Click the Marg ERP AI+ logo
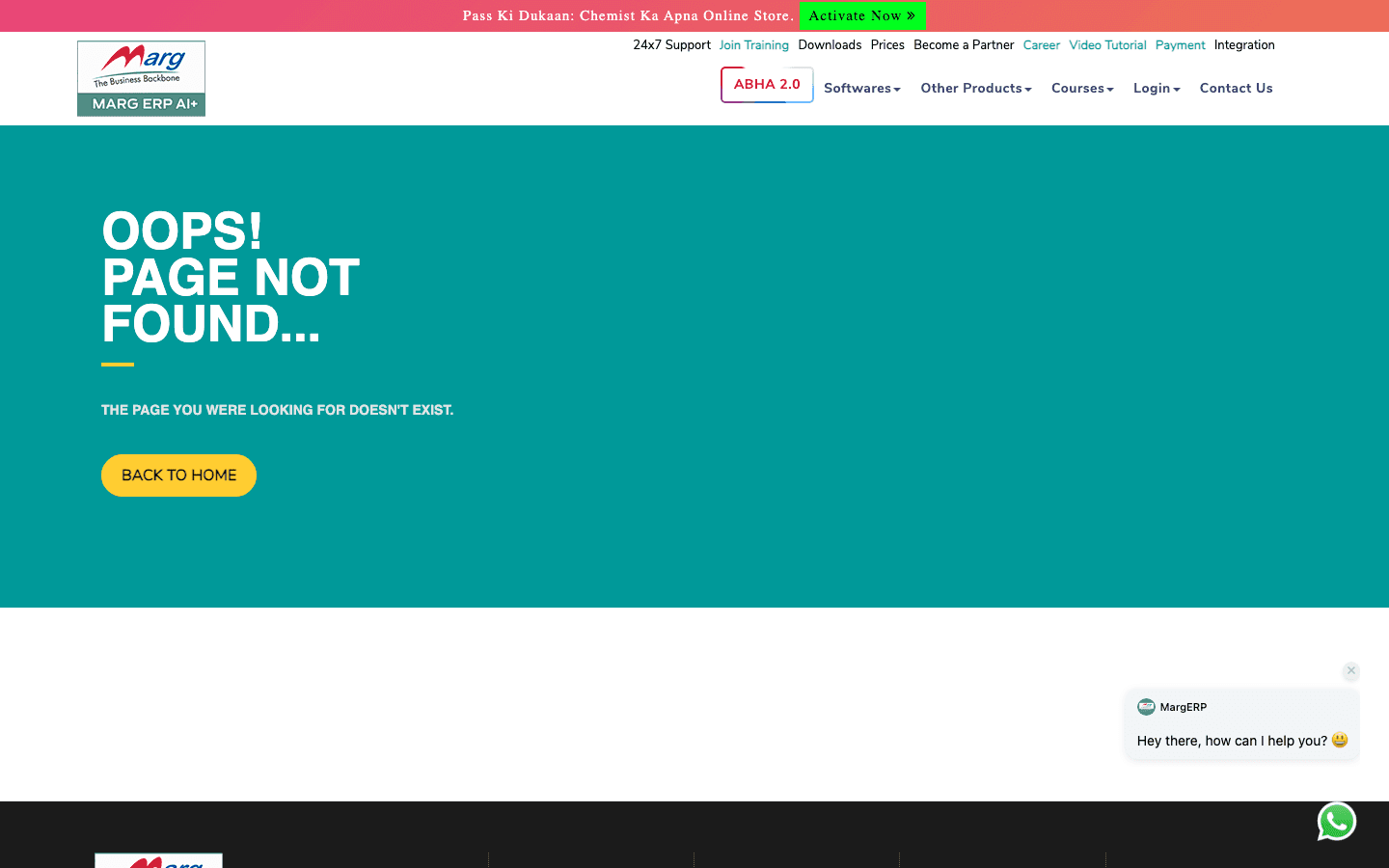This screenshot has height=868, width=1389. (x=141, y=78)
